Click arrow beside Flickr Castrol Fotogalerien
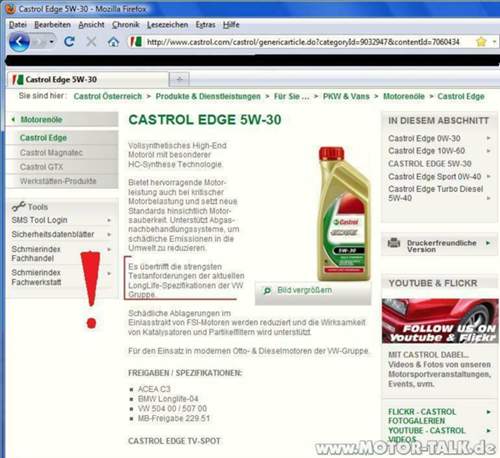The width and height of the screenshot is (500, 458). tap(488, 412)
